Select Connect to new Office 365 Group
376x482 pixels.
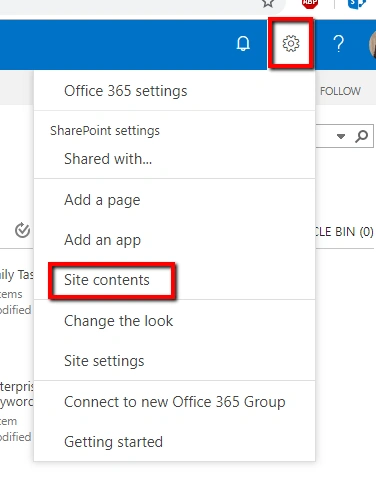coord(175,402)
